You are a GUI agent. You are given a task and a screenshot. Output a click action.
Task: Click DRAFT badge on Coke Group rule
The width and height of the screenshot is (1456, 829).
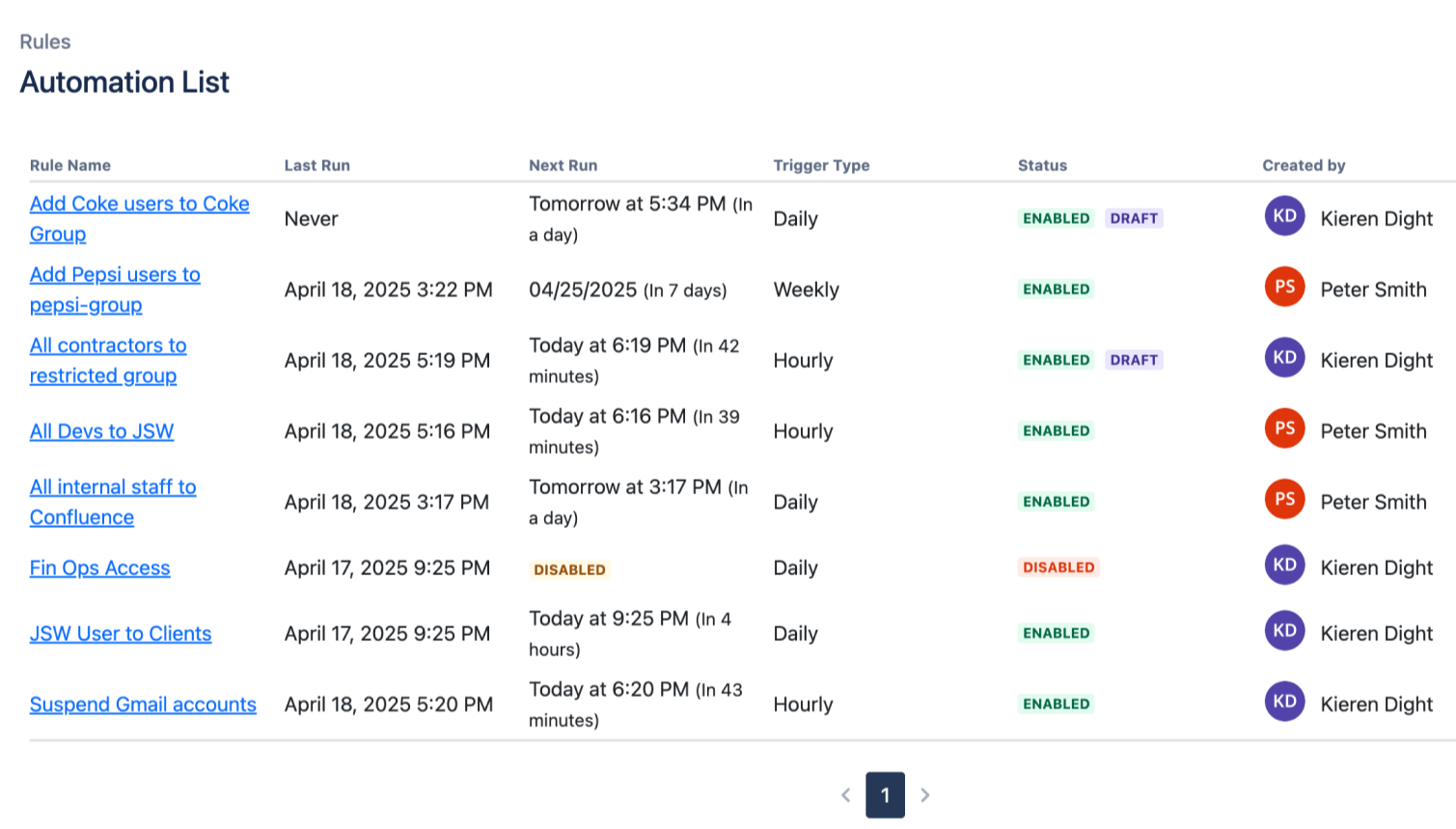pos(1134,219)
